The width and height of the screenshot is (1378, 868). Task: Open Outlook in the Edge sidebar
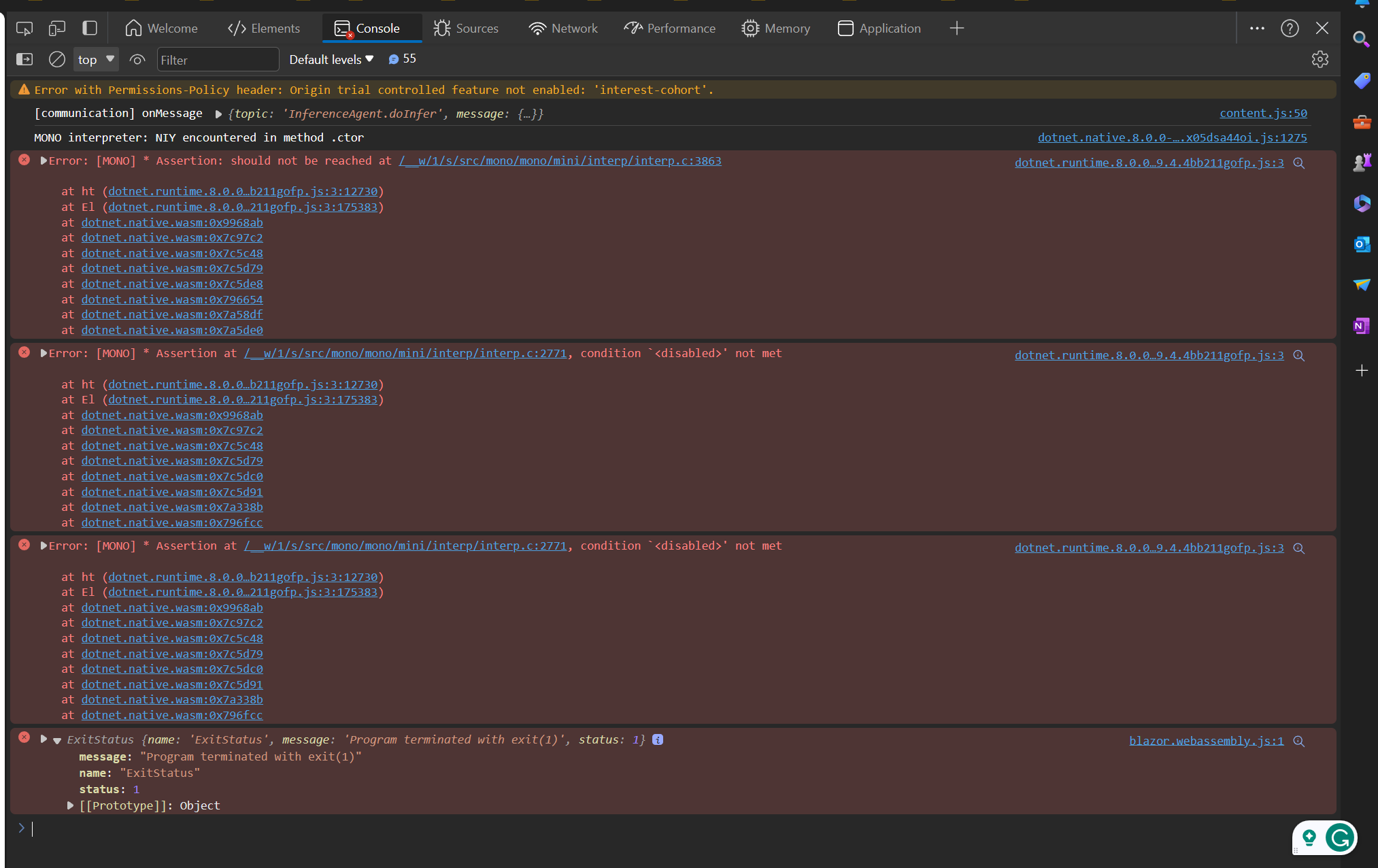[1362, 244]
